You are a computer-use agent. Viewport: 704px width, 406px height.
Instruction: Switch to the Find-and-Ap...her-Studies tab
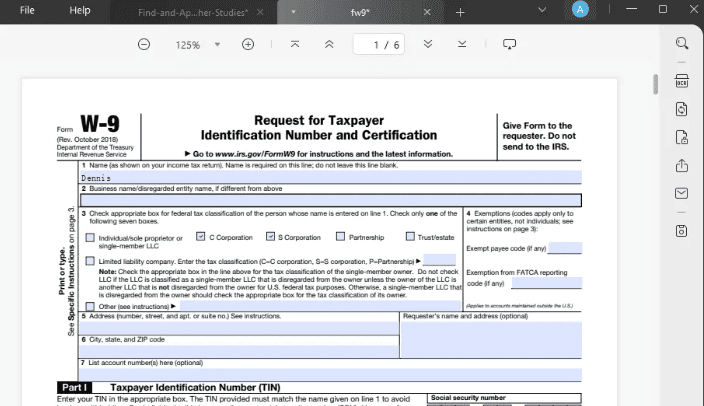click(193, 13)
